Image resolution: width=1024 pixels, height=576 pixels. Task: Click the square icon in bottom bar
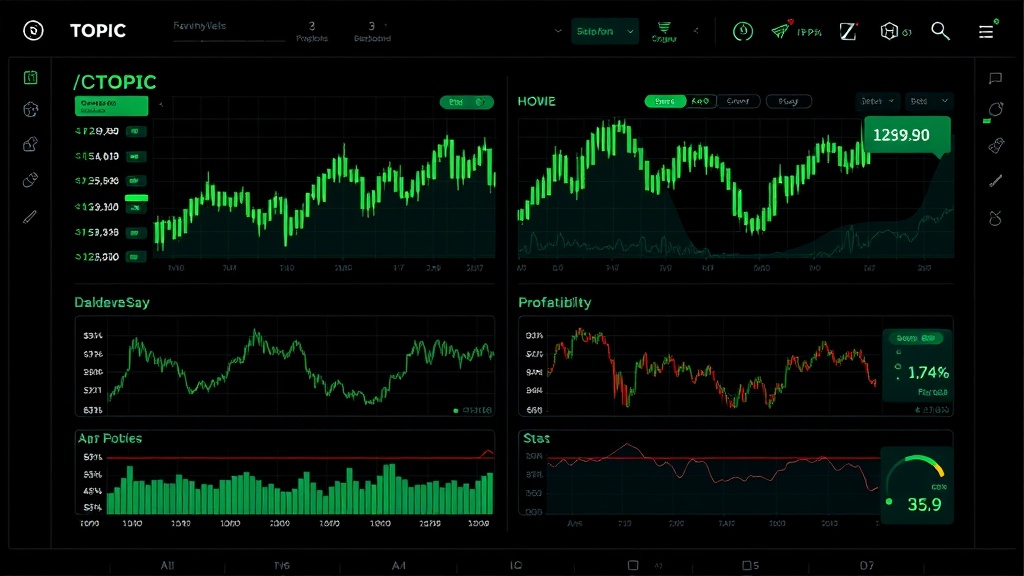pos(633,565)
